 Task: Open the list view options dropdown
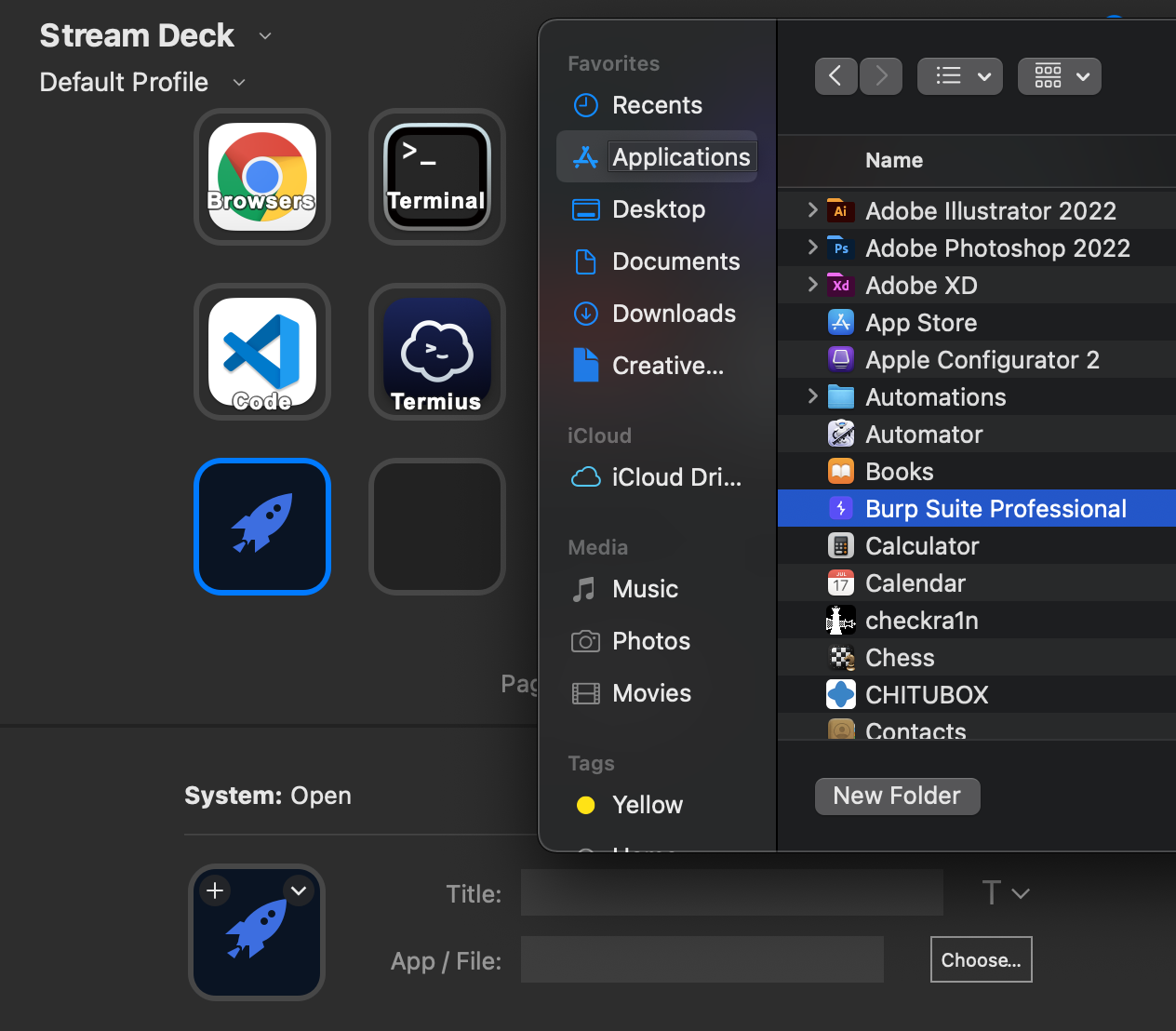click(x=960, y=76)
